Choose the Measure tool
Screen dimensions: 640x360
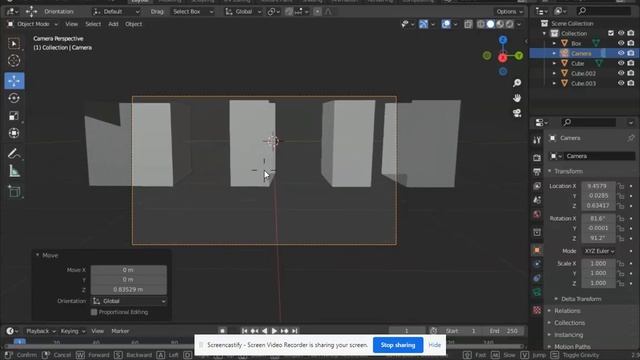coord(14,171)
